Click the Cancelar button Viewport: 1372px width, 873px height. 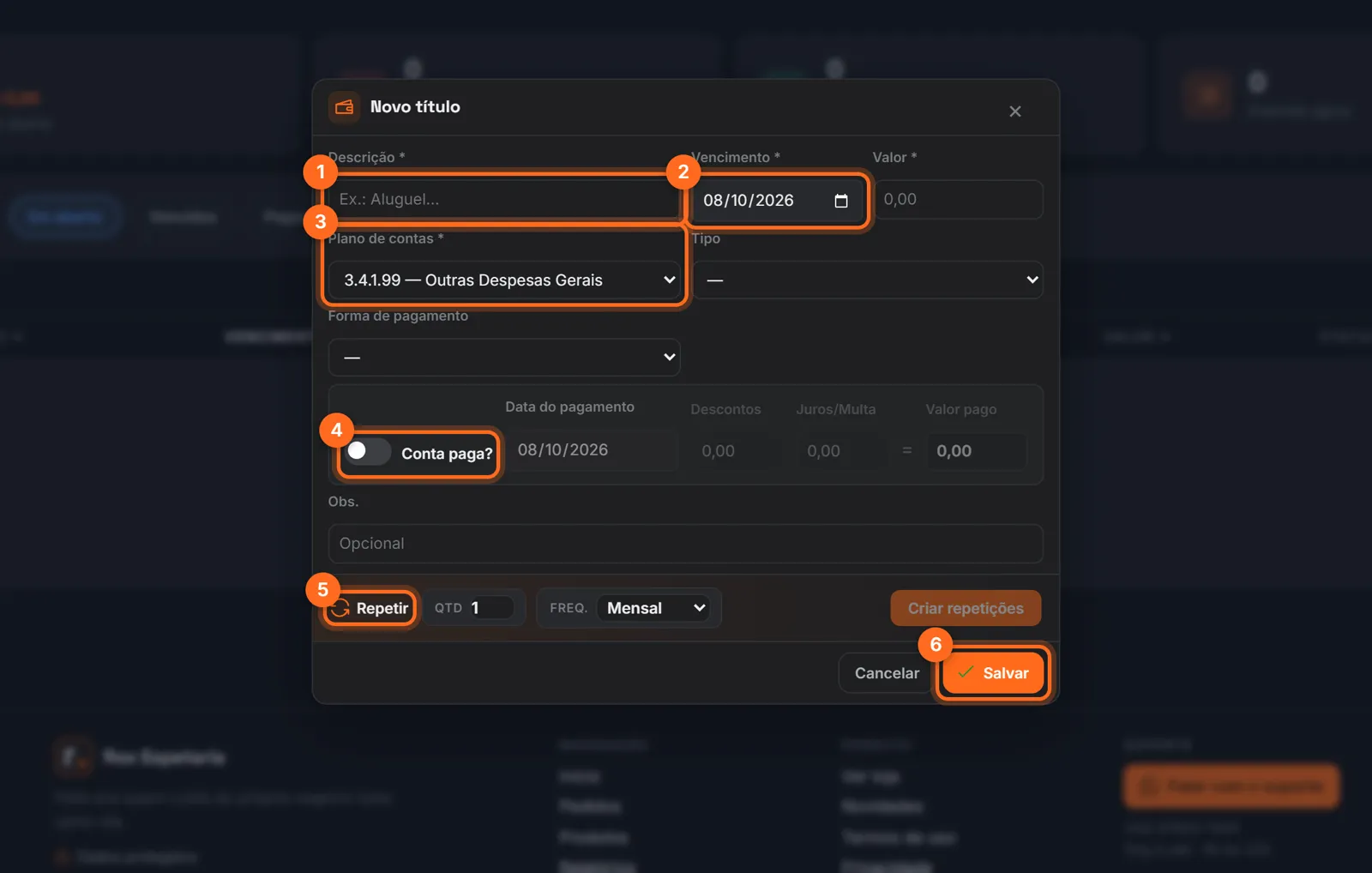[887, 673]
